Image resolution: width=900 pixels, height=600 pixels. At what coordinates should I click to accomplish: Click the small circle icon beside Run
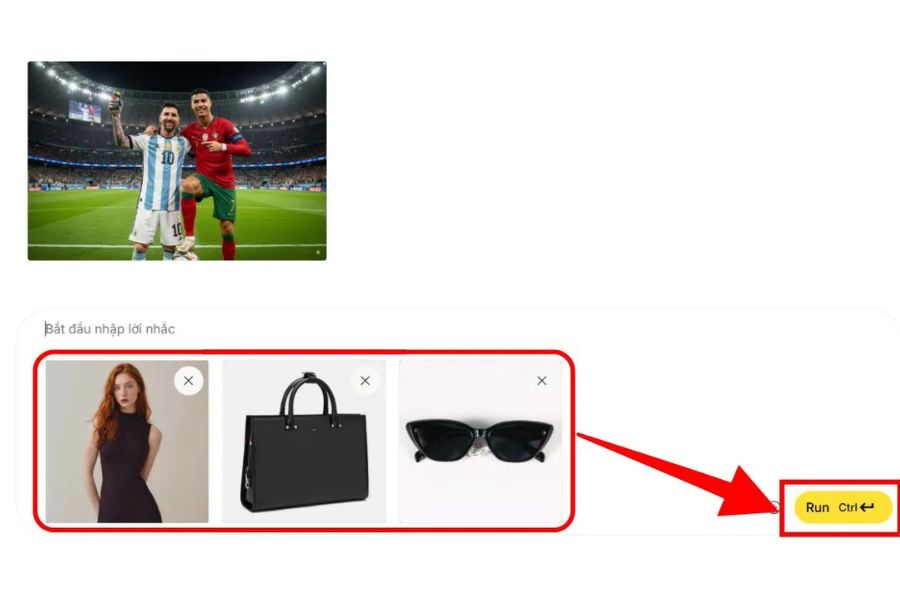[774, 507]
